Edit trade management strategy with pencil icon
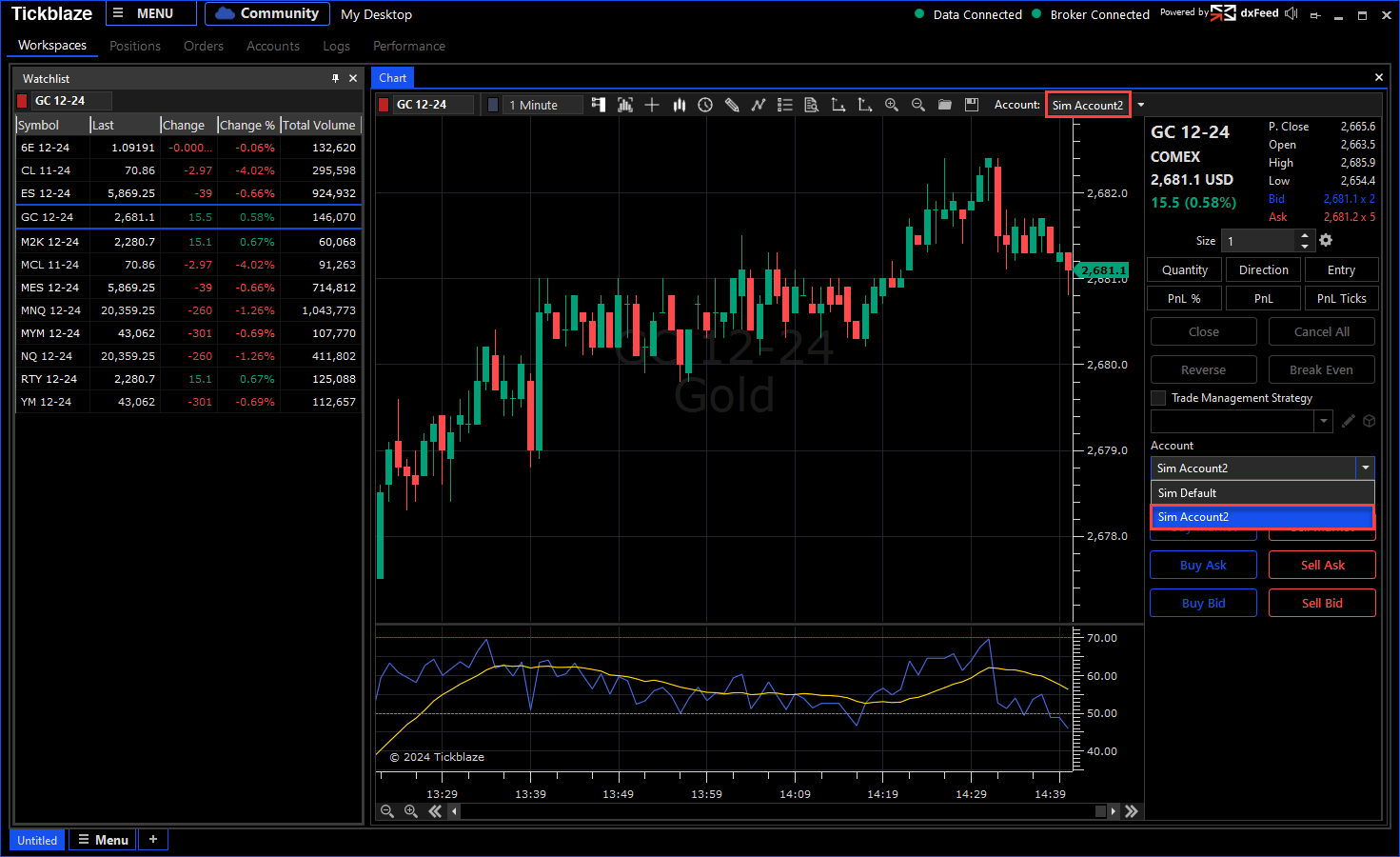This screenshot has width=1400, height=857. [1349, 421]
